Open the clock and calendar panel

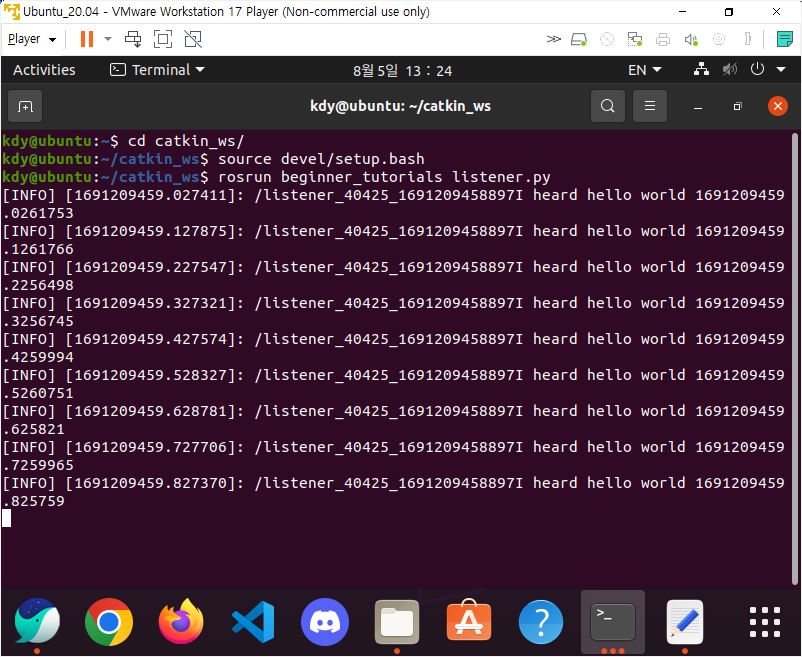402,70
